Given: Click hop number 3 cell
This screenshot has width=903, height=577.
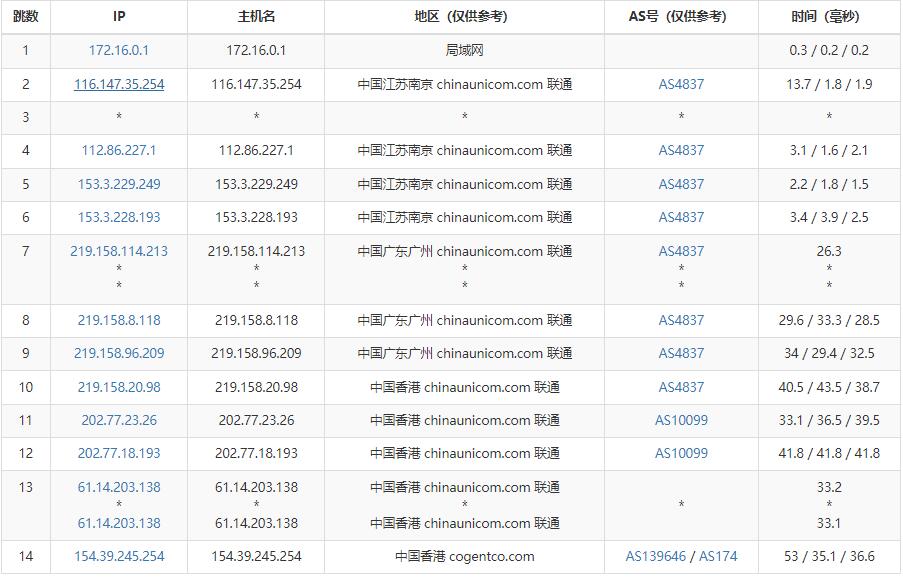Looking at the screenshot, I should pos(25,117).
